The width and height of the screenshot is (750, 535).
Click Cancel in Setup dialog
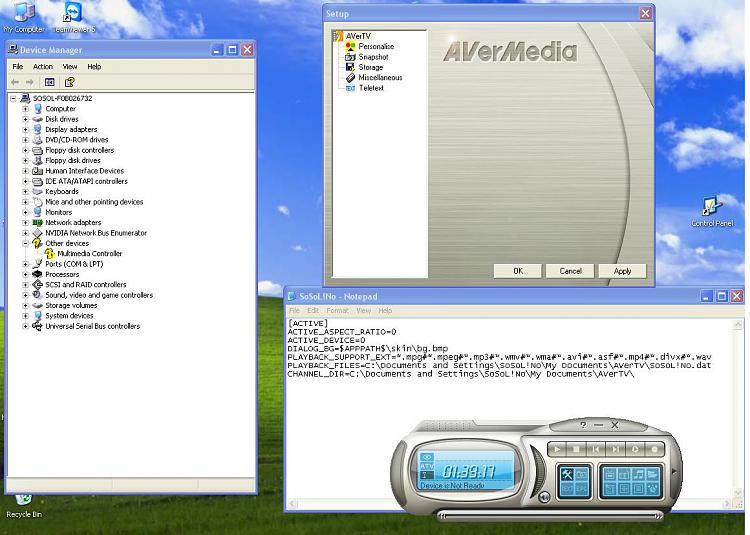[x=570, y=271]
